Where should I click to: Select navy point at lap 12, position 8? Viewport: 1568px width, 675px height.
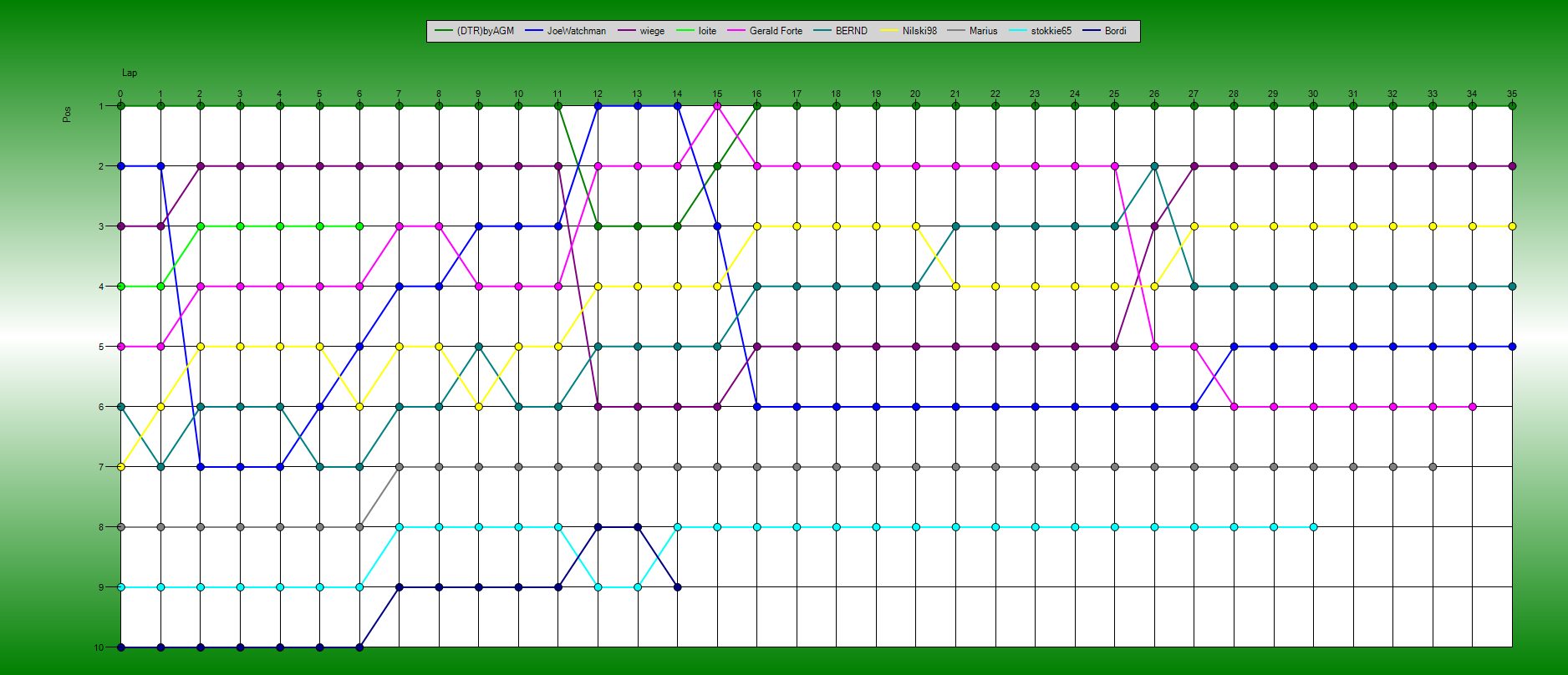598,527
